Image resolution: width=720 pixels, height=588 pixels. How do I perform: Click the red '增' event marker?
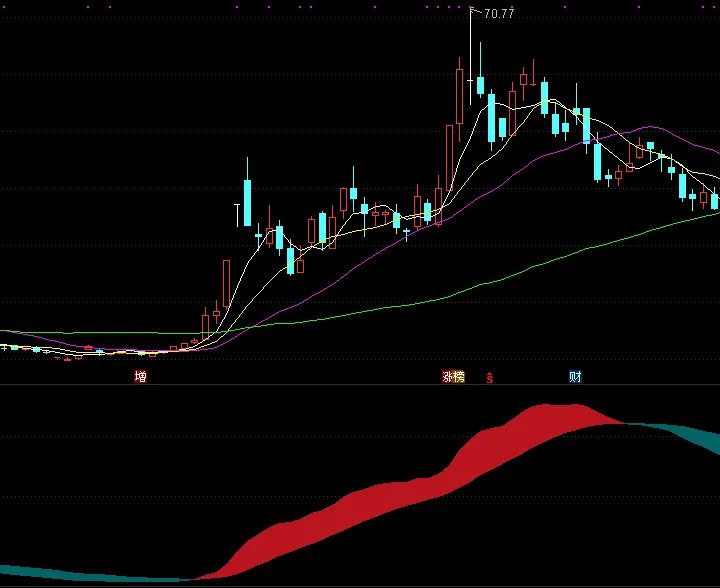click(141, 377)
